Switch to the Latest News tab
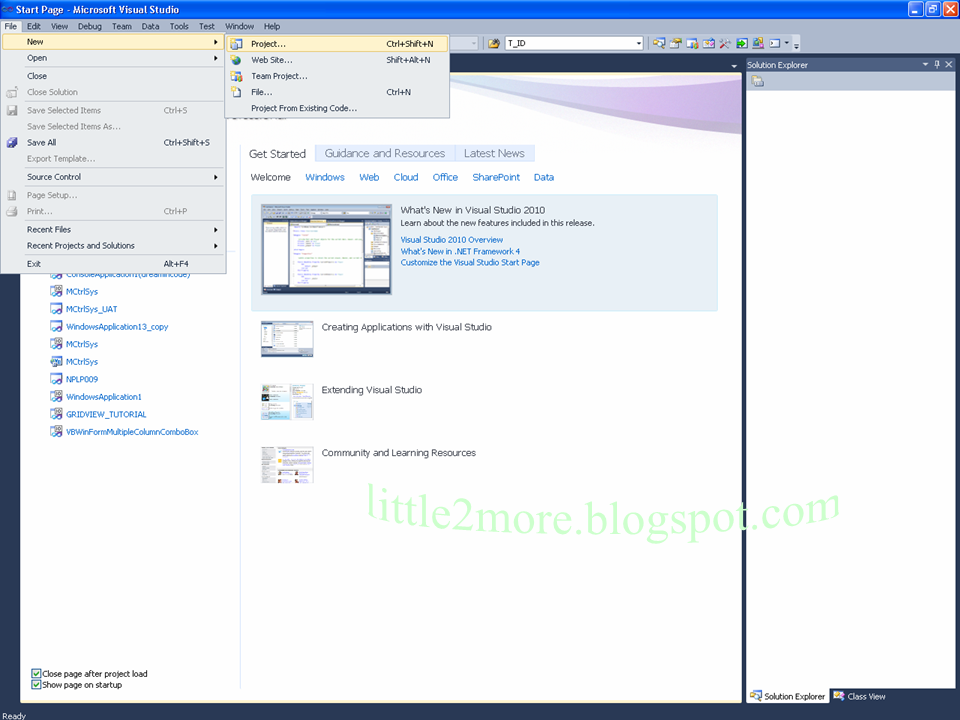The image size is (960, 720). pyautogui.click(x=494, y=153)
